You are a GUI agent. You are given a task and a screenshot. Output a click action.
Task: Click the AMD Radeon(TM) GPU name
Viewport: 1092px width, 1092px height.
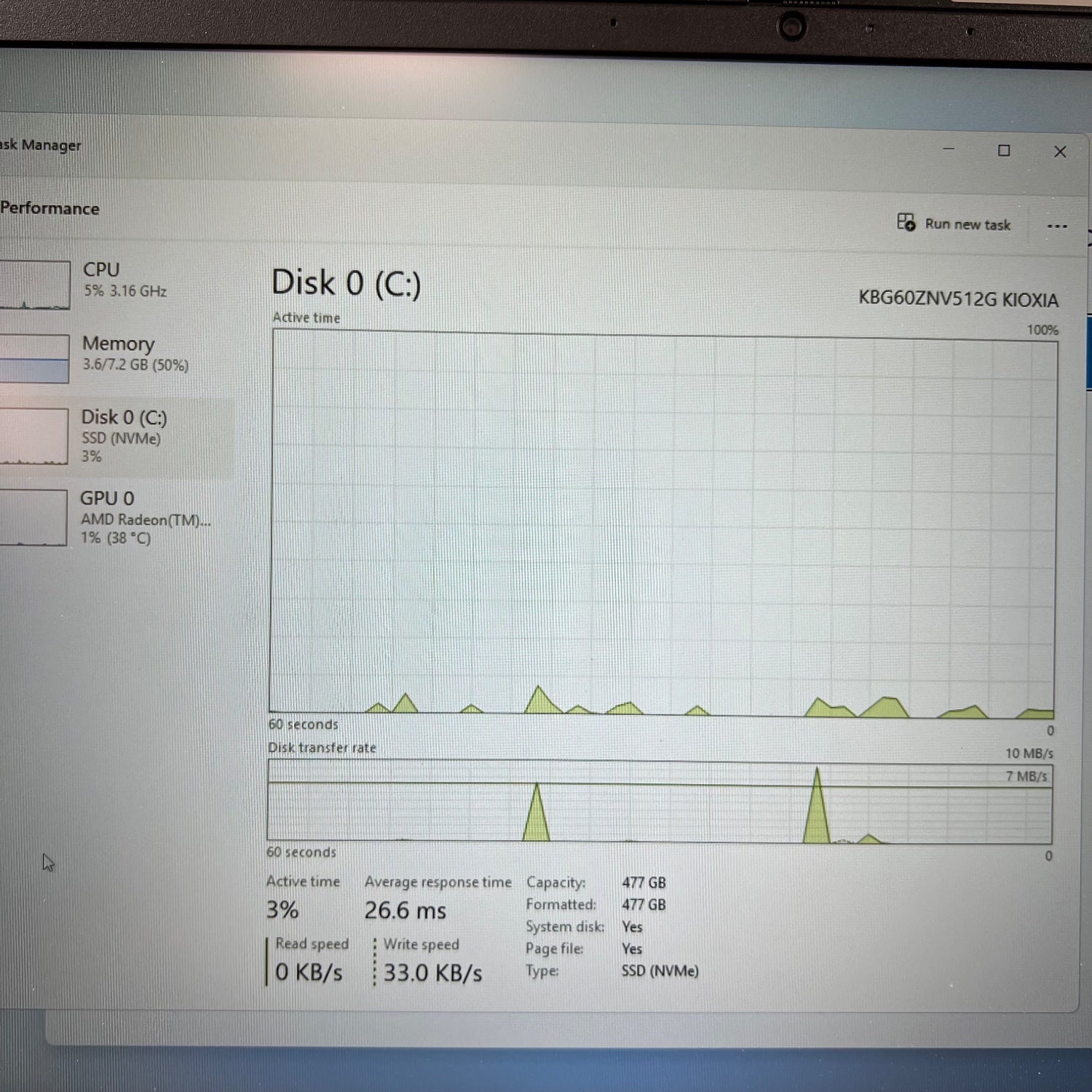coord(146,520)
